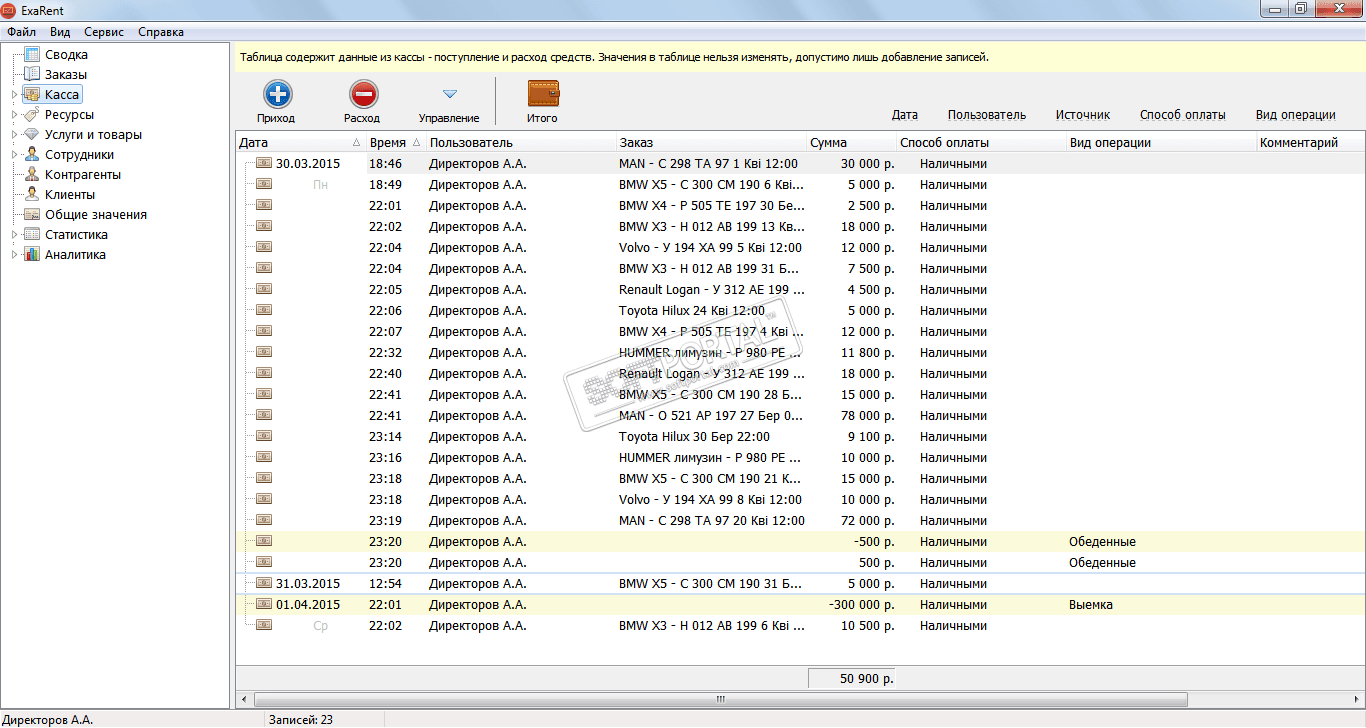The image size is (1366, 728).
Task: Open Сводка from the sidebar
Action: click(x=66, y=55)
